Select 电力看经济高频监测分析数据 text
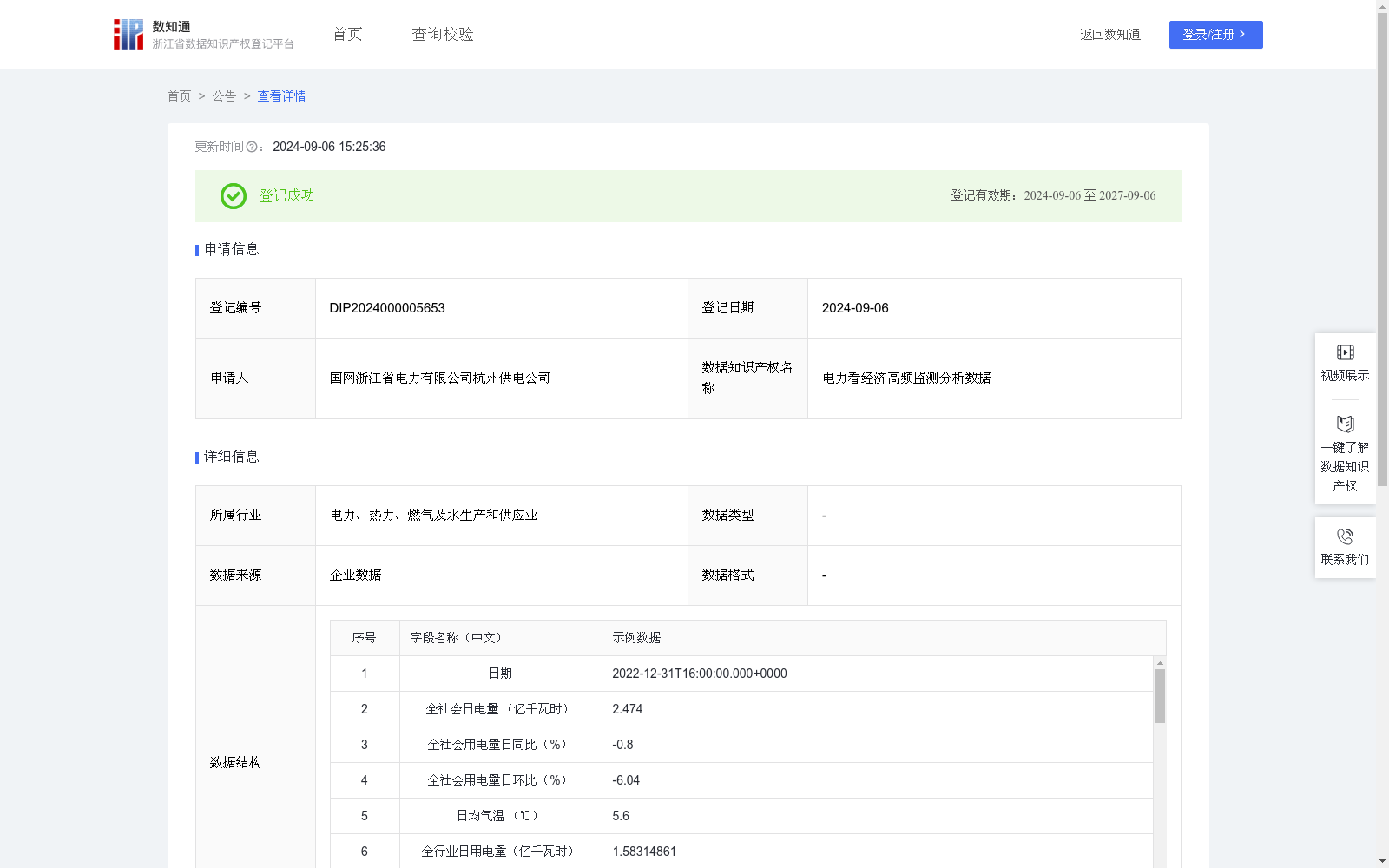1389x868 pixels. point(906,378)
